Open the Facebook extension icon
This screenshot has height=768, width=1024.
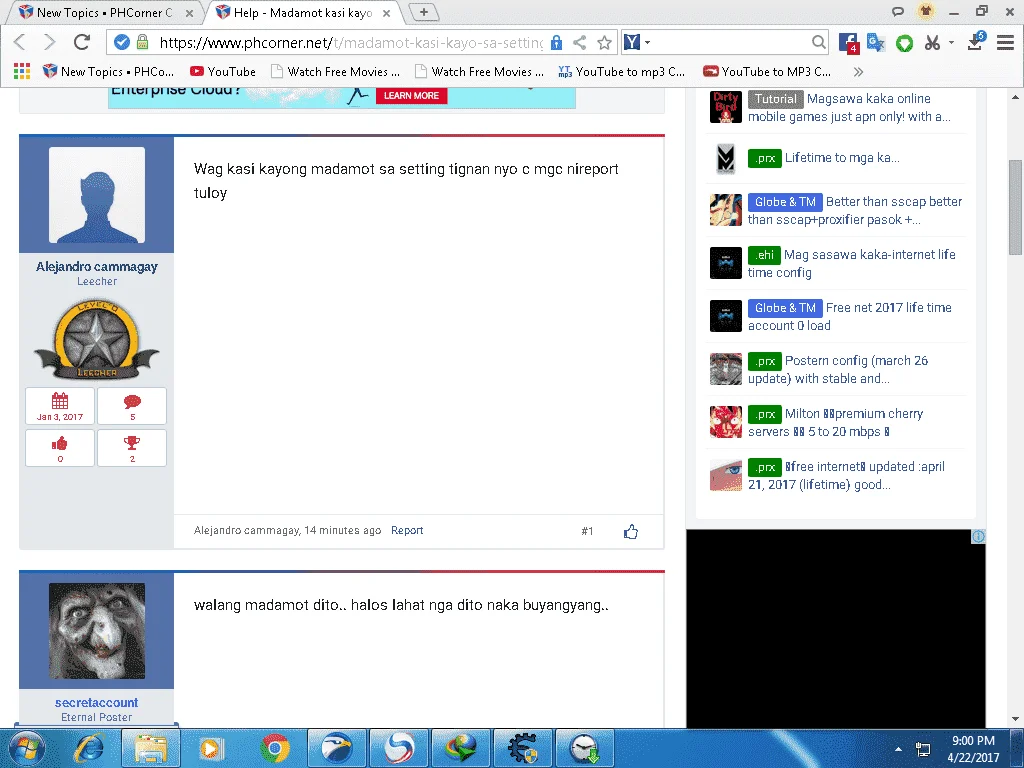[x=848, y=42]
